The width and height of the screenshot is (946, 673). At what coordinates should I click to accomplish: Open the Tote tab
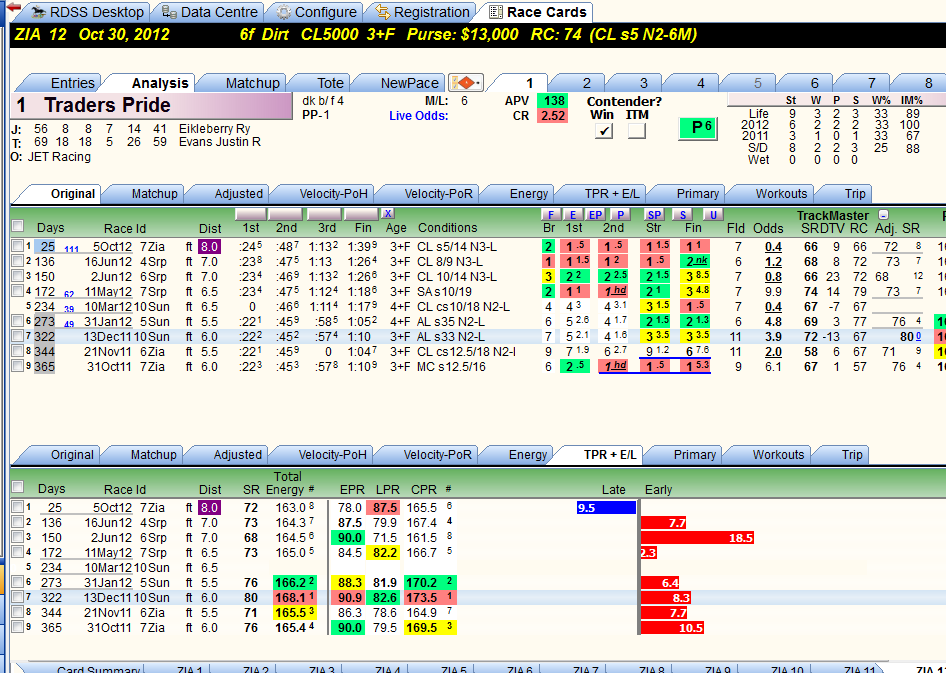pyautogui.click(x=330, y=83)
